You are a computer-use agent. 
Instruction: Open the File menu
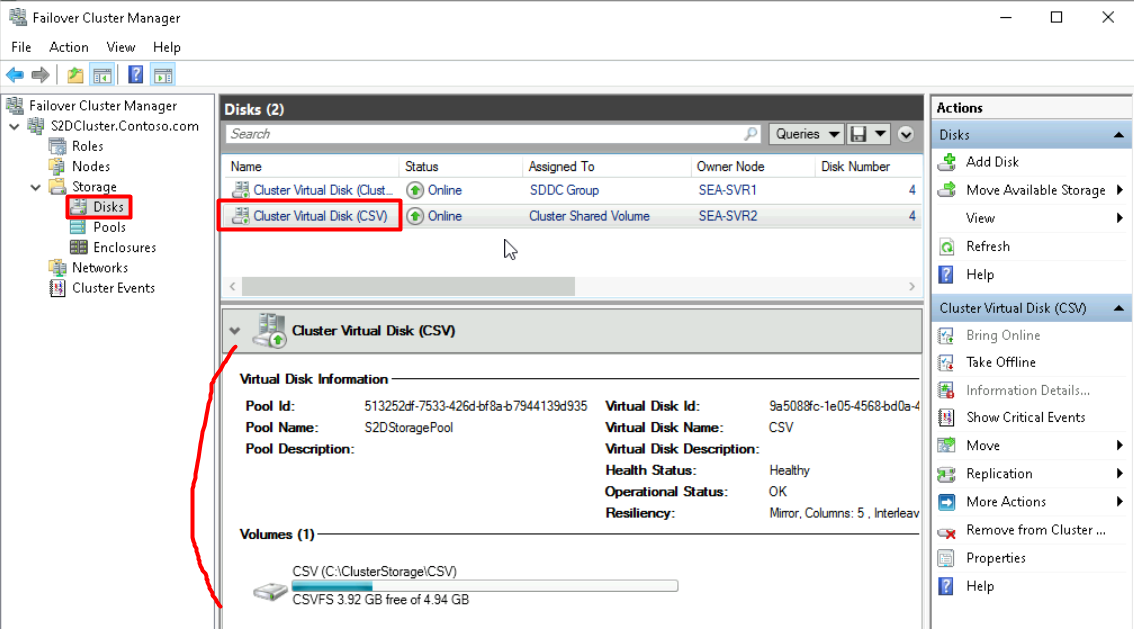[21, 47]
